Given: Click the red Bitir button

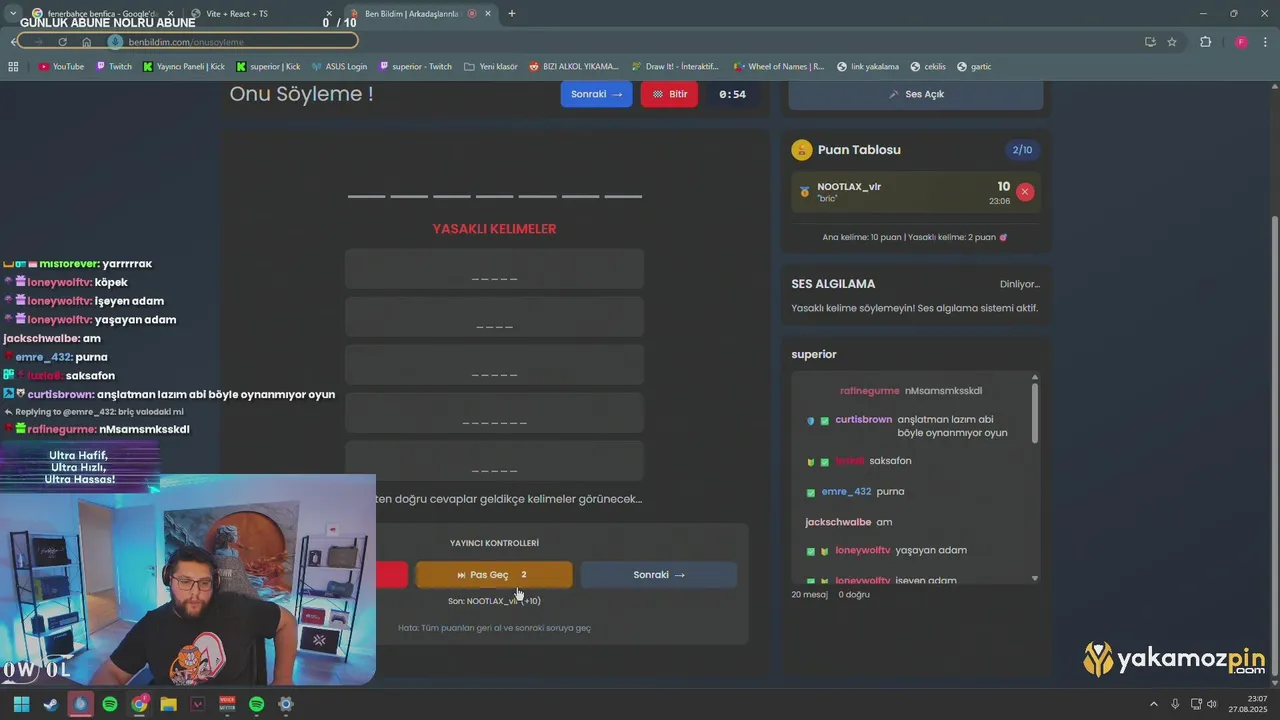Looking at the screenshot, I should [x=669, y=94].
